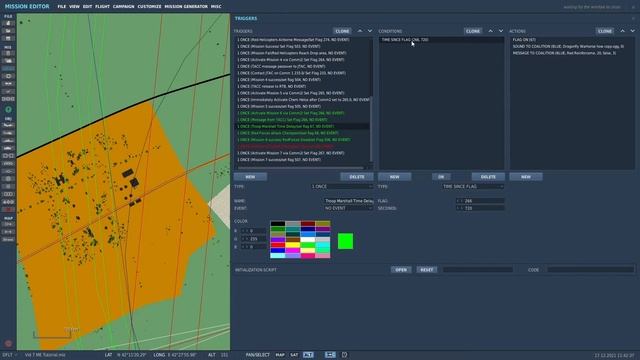This screenshot has height=360, width=640.
Task: Pick the yellow color swatch
Action: pos(293,245)
